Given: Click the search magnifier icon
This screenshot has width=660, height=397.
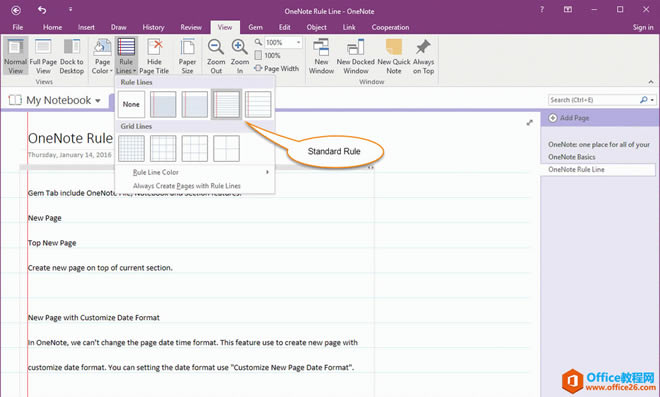Looking at the screenshot, I should [643, 100].
